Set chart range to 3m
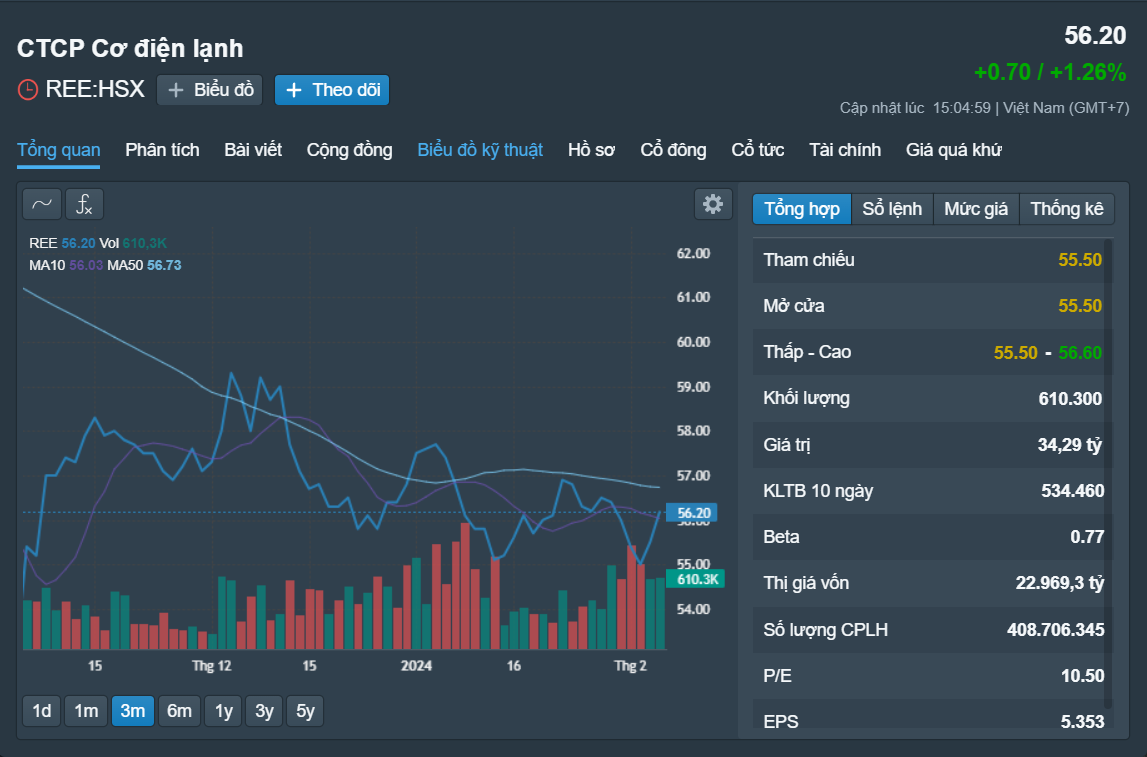This screenshot has width=1147, height=757. tap(132, 711)
